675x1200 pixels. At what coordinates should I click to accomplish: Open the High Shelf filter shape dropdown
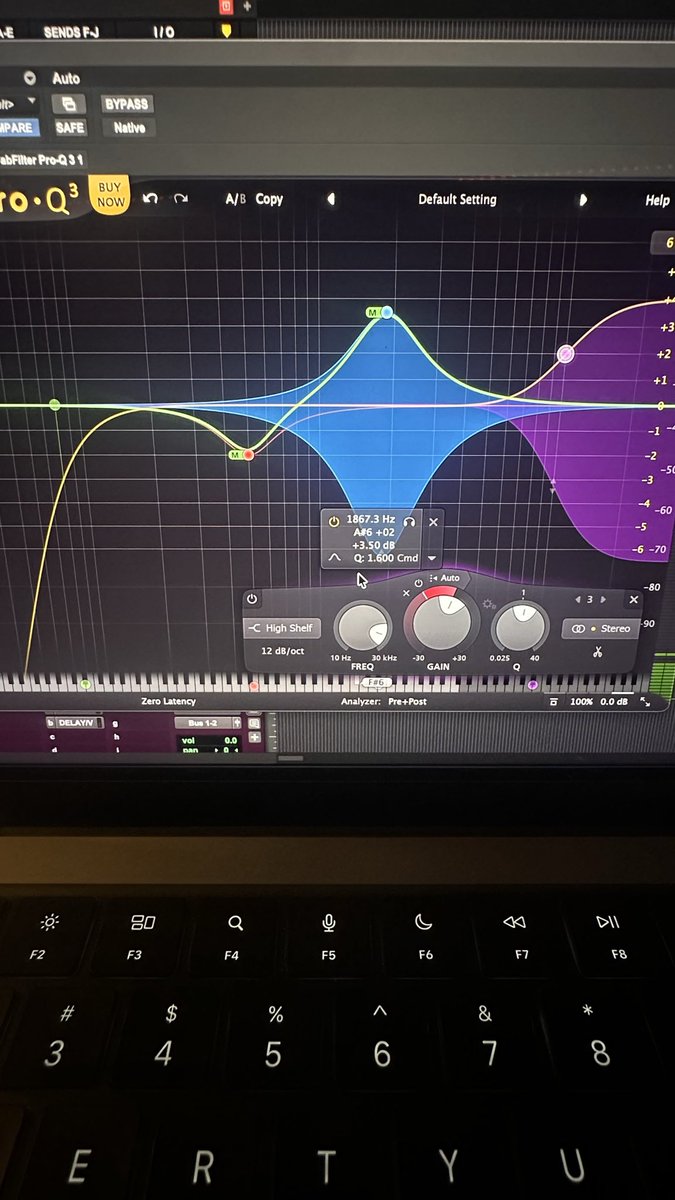coord(282,628)
